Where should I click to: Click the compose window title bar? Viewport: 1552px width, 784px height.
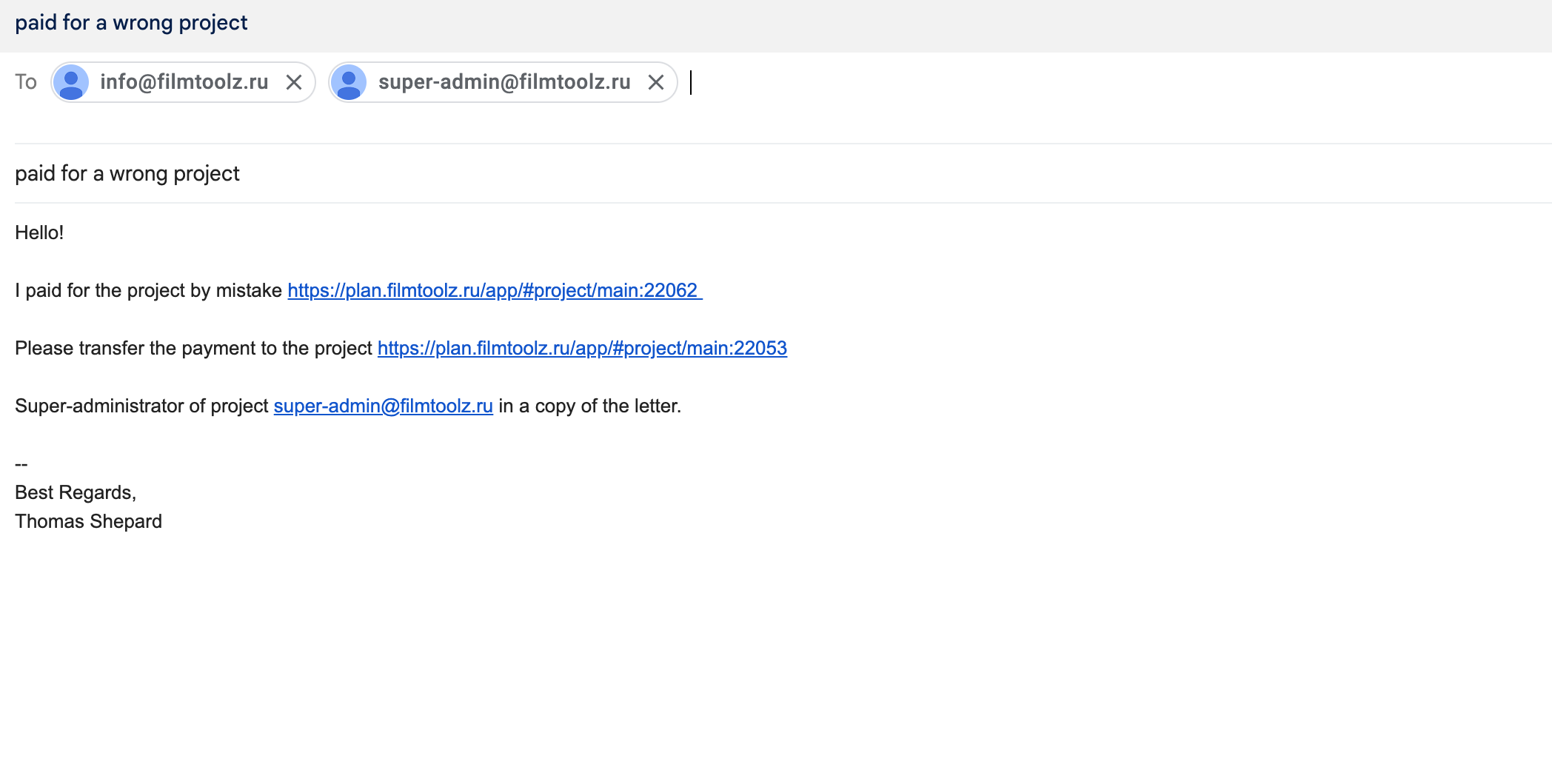click(776, 25)
